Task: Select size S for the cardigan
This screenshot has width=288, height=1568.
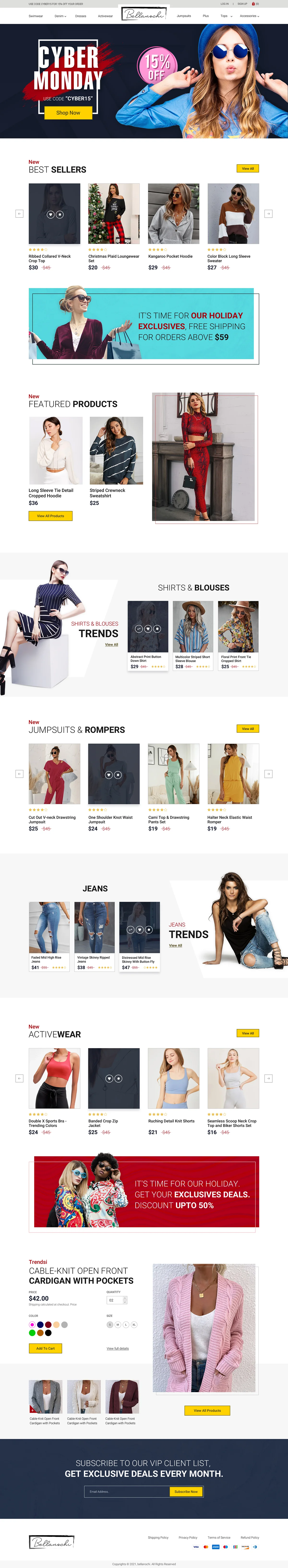Action: pos(110,1324)
